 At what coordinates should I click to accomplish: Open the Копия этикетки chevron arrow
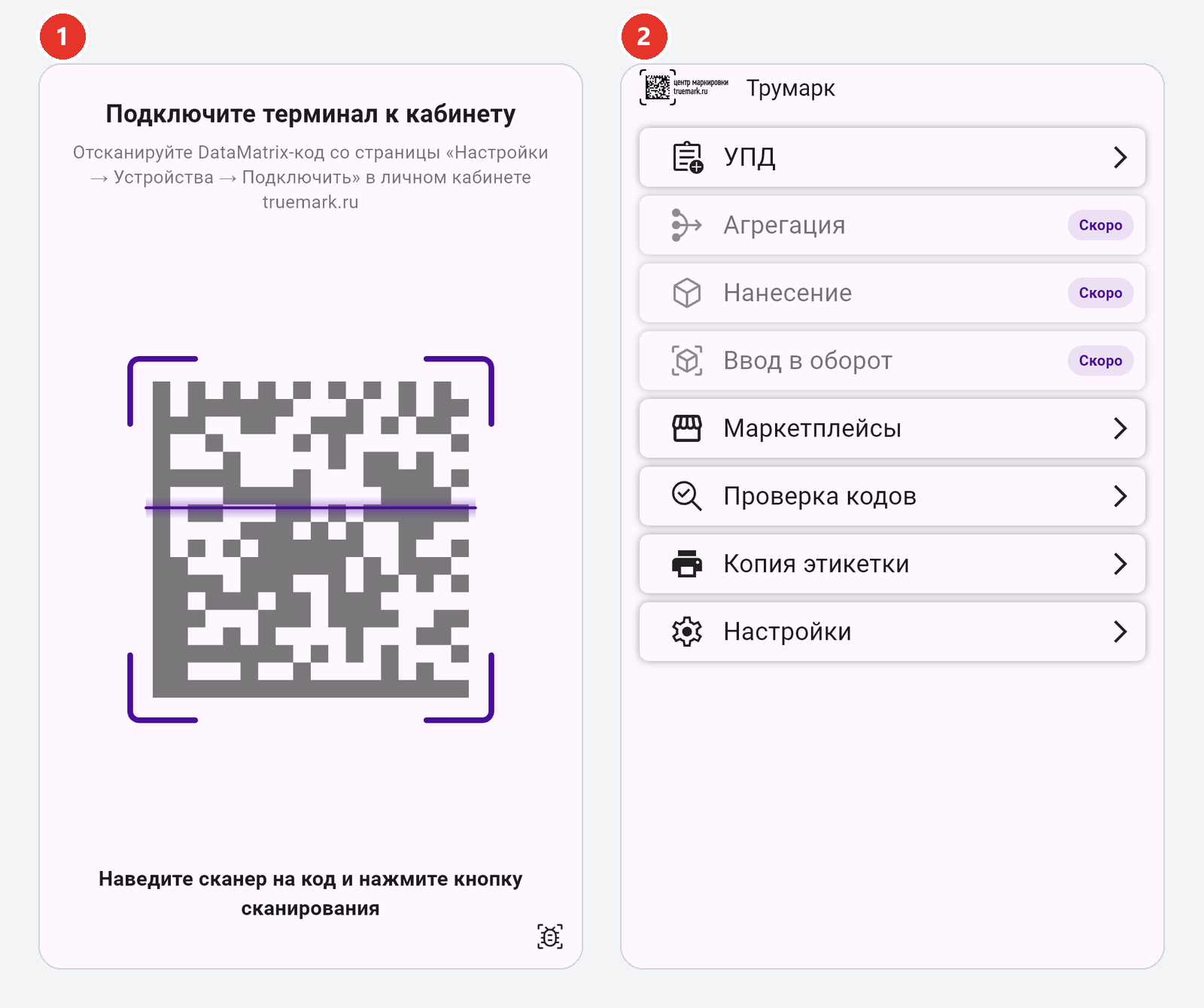[x=1120, y=564]
